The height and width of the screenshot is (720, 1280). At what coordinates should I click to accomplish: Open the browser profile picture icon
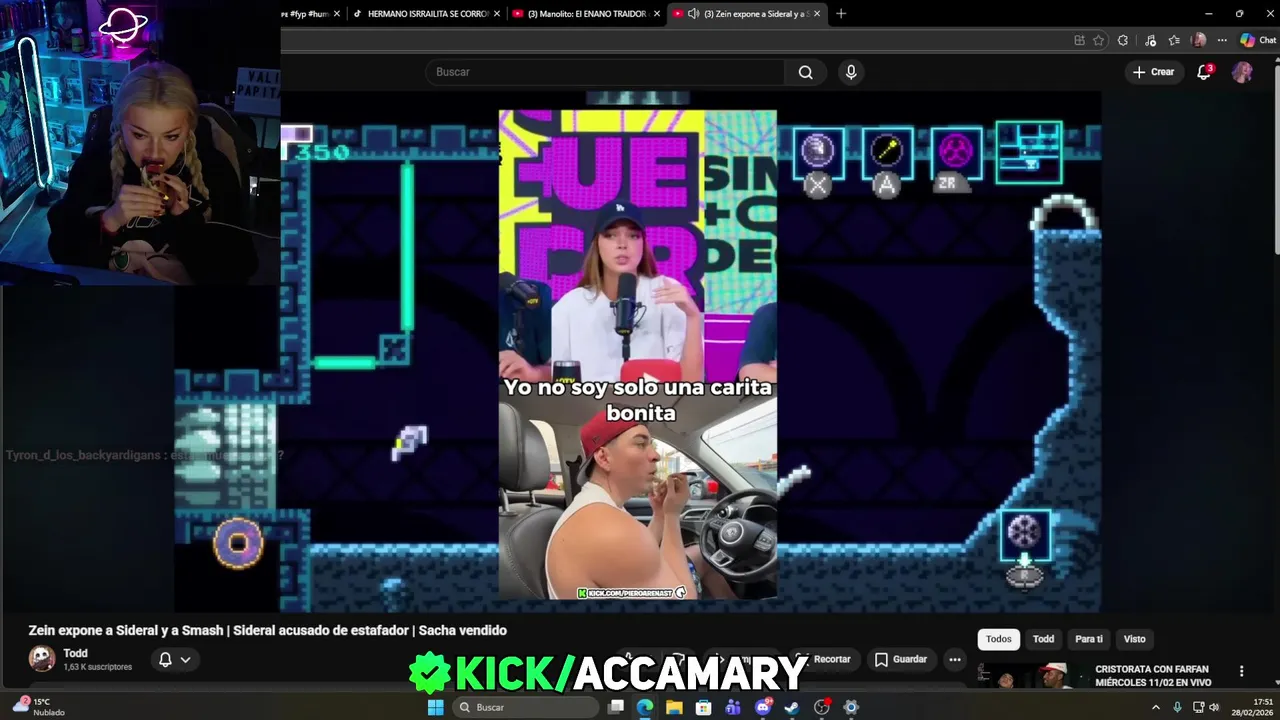[1199, 40]
